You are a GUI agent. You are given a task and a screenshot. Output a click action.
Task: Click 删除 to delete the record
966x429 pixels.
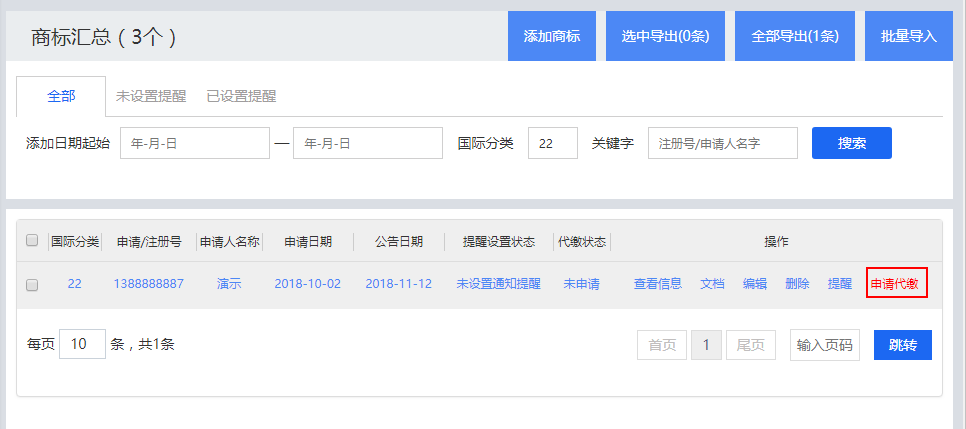pyautogui.click(x=797, y=284)
